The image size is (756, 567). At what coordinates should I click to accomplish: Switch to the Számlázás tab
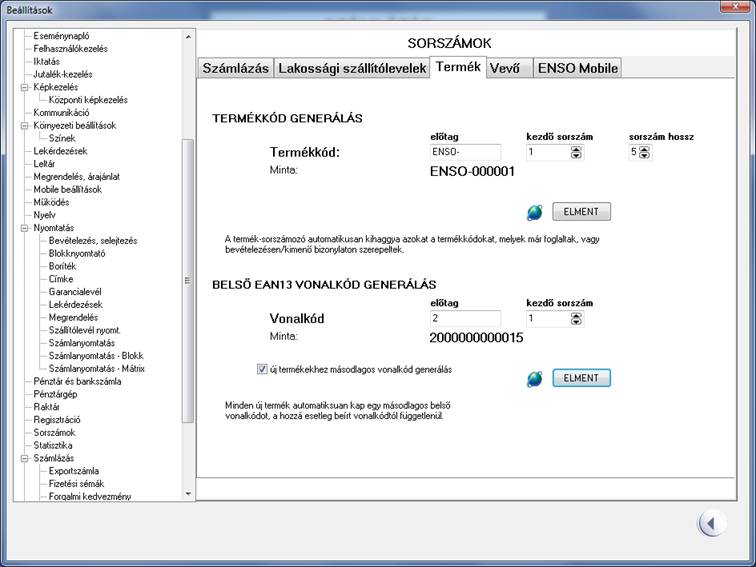click(x=235, y=68)
